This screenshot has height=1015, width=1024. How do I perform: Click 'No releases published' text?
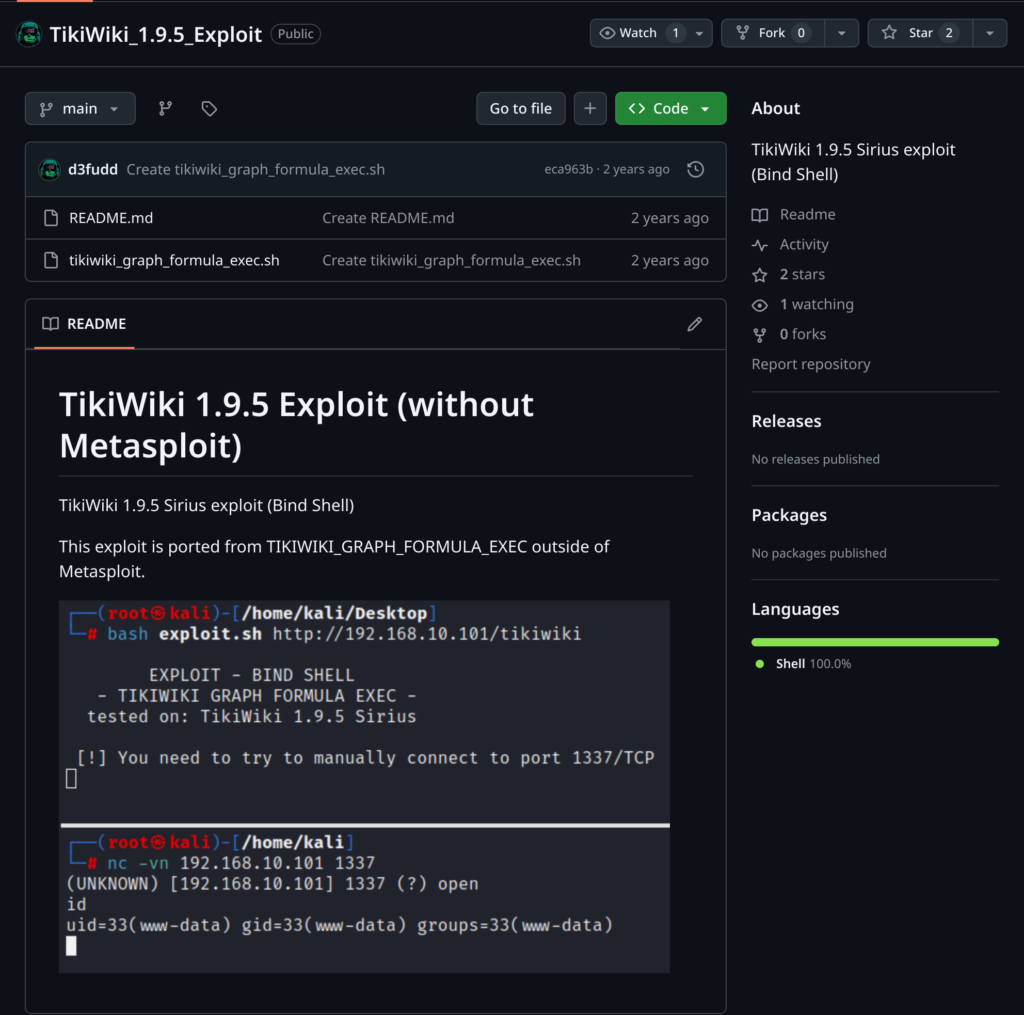point(815,460)
